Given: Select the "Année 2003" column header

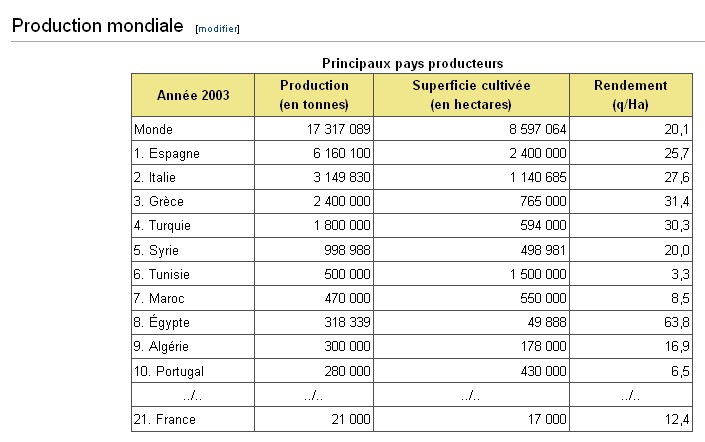Looking at the screenshot, I should point(193,95).
